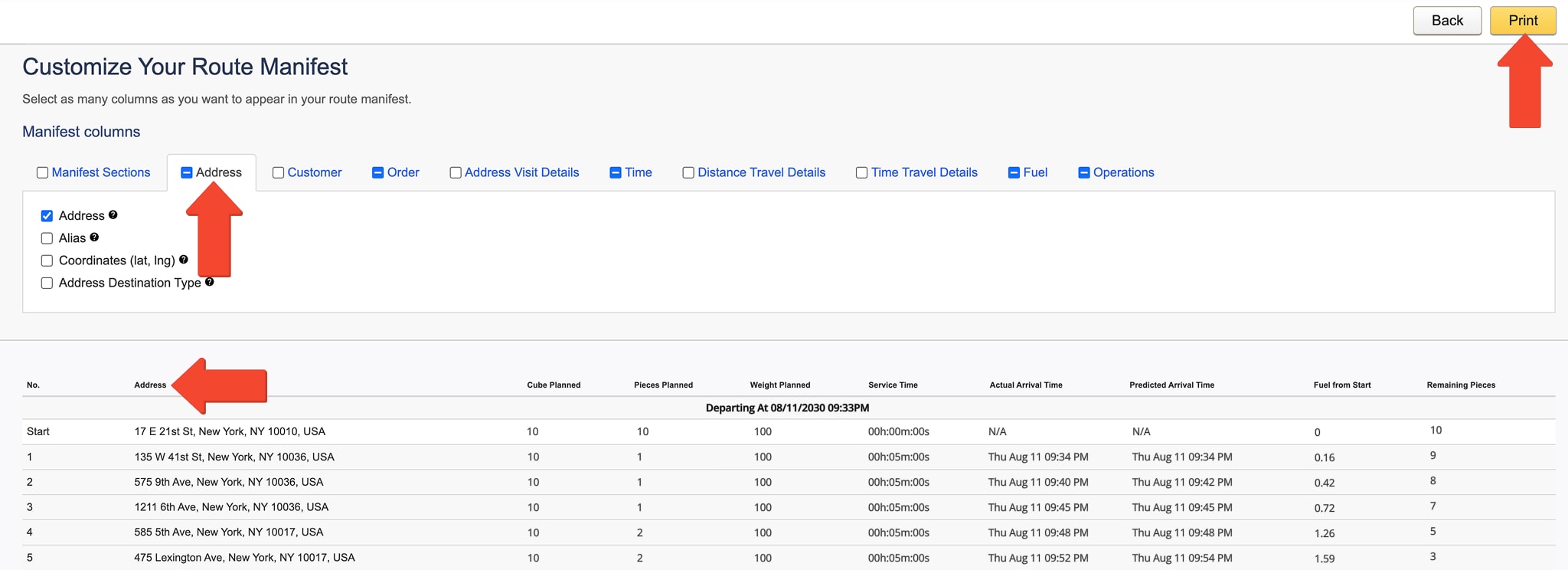Click the Fuel from Start header
The height and width of the screenshot is (570, 1568).
(1342, 385)
